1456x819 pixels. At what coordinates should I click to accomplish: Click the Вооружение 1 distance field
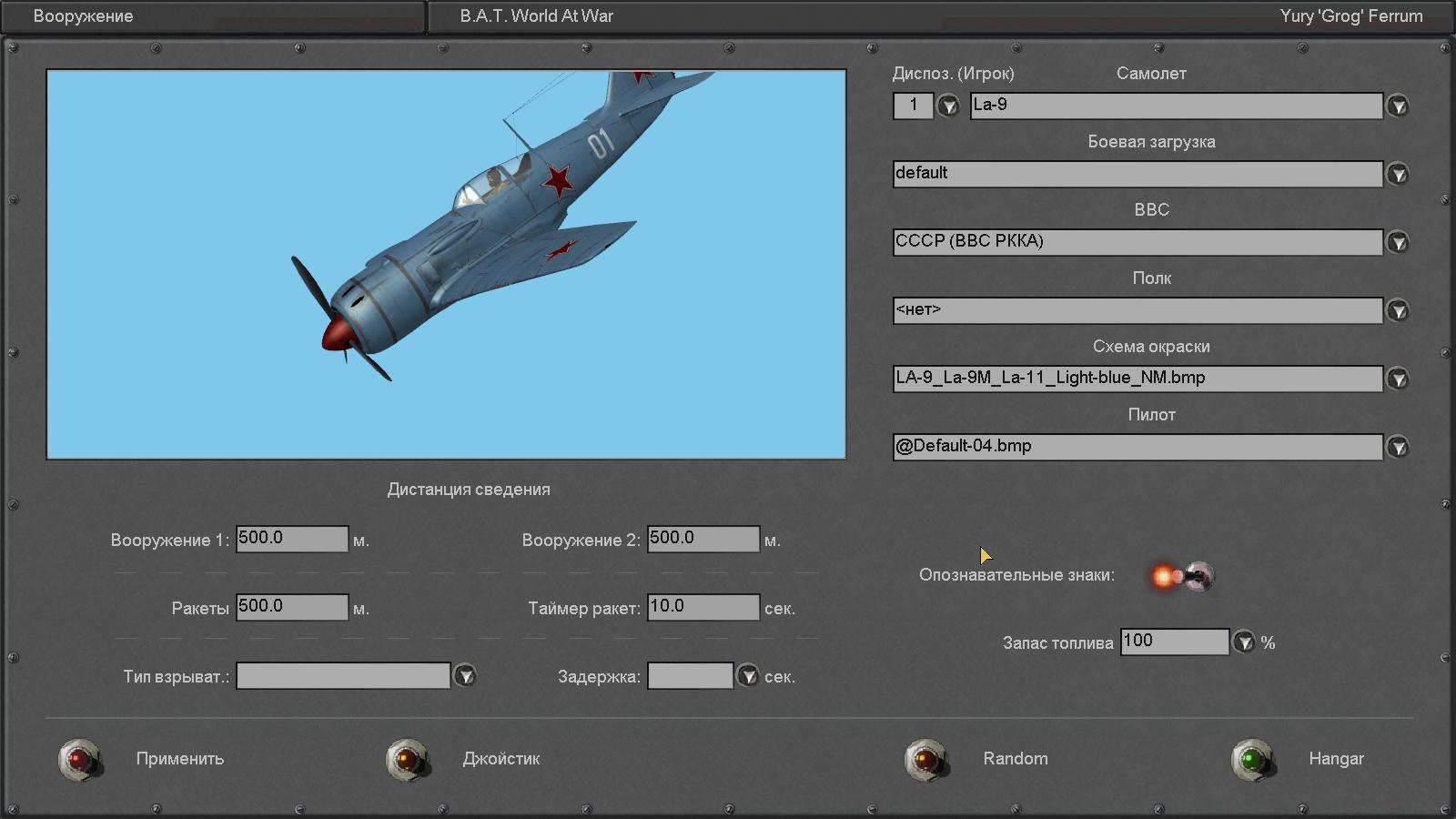coord(291,539)
